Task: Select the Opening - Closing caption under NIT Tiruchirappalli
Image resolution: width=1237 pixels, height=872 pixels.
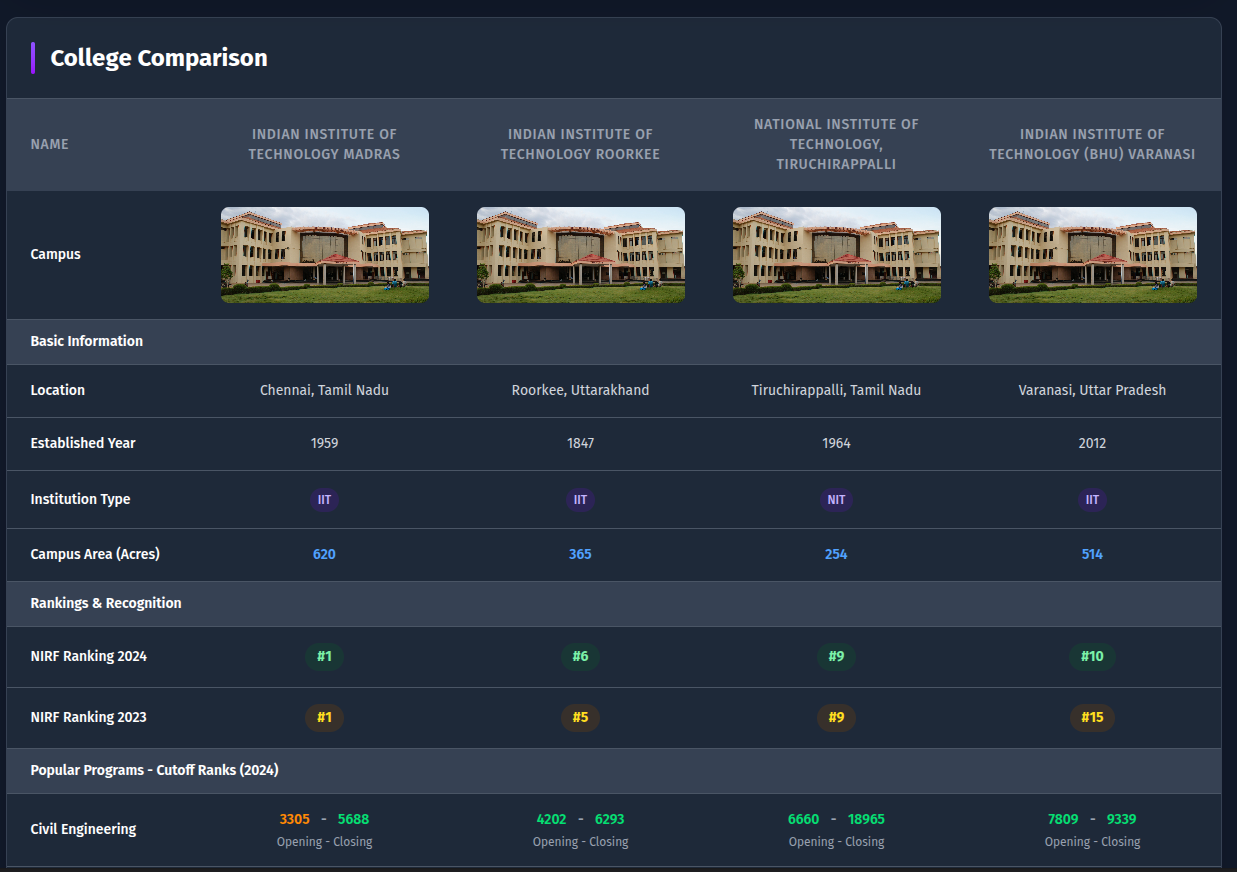Action: tap(836, 842)
